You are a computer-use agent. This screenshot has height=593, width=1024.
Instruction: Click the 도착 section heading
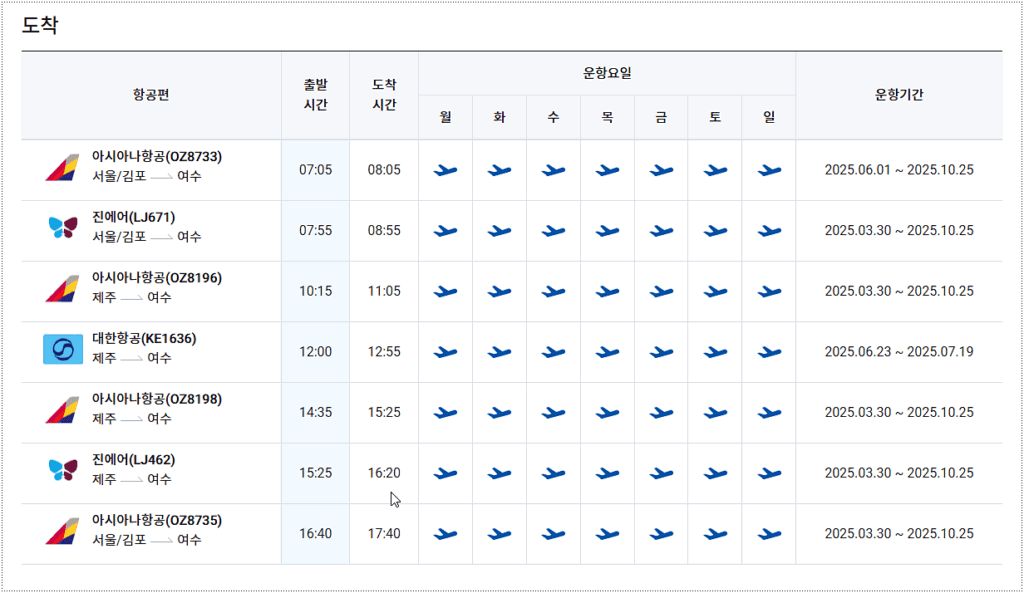[40, 25]
